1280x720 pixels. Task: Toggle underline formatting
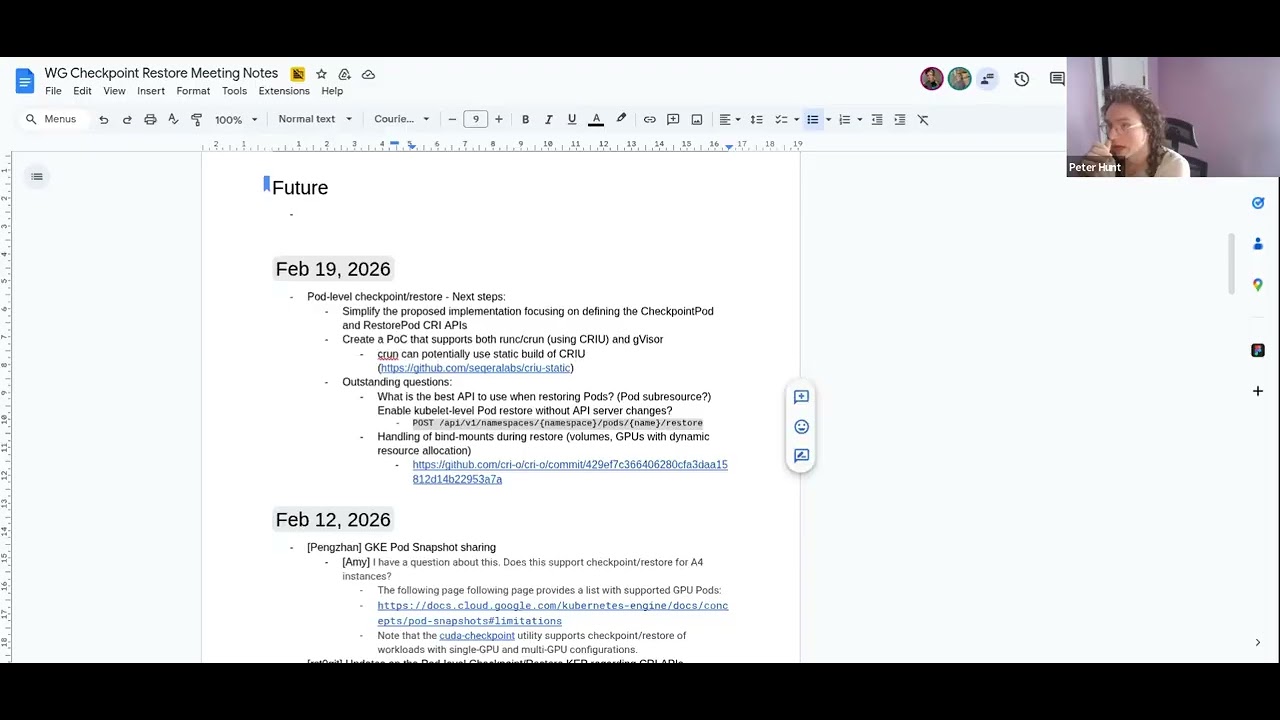572,119
